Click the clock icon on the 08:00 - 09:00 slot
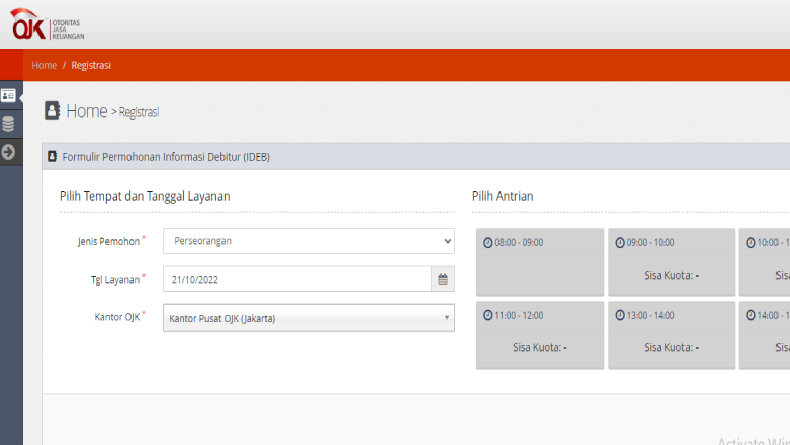790x445 pixels. [x=487, y=243]
